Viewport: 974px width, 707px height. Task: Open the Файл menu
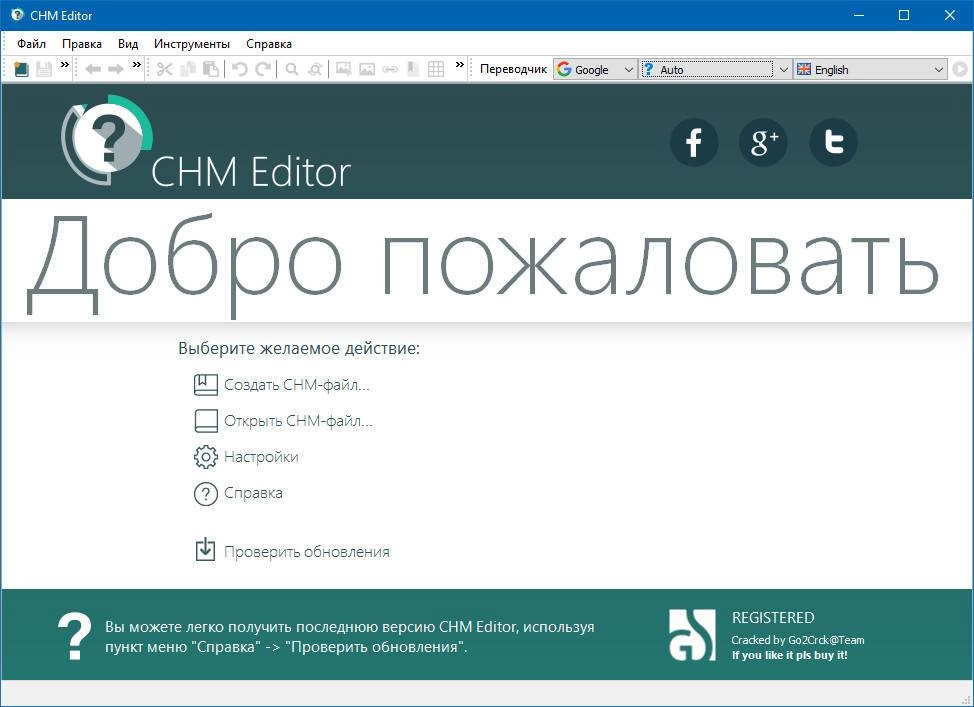pos(32,44)
